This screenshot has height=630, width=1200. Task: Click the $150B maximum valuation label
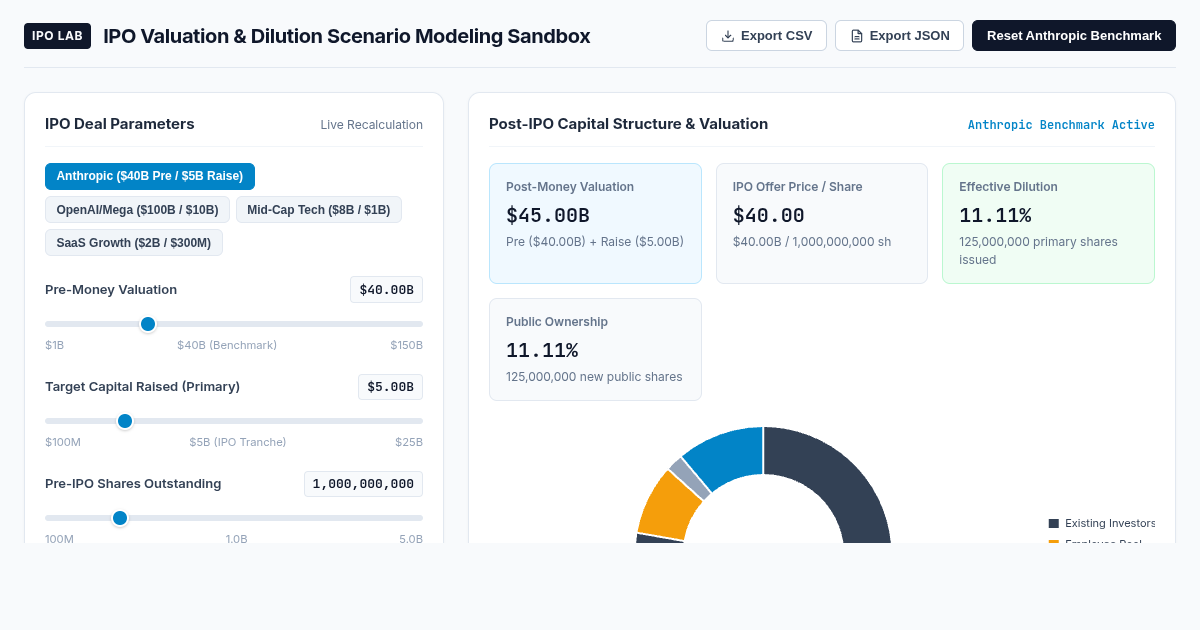tap(407, 345)
